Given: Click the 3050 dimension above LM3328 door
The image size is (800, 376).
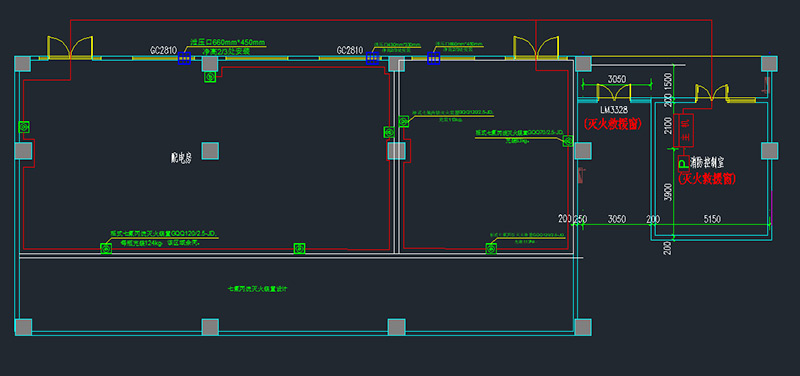Looking at the screenshot, I should click(616, 79).
